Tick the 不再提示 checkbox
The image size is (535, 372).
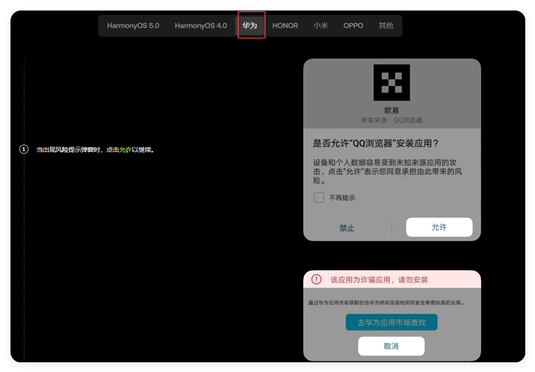319,197
